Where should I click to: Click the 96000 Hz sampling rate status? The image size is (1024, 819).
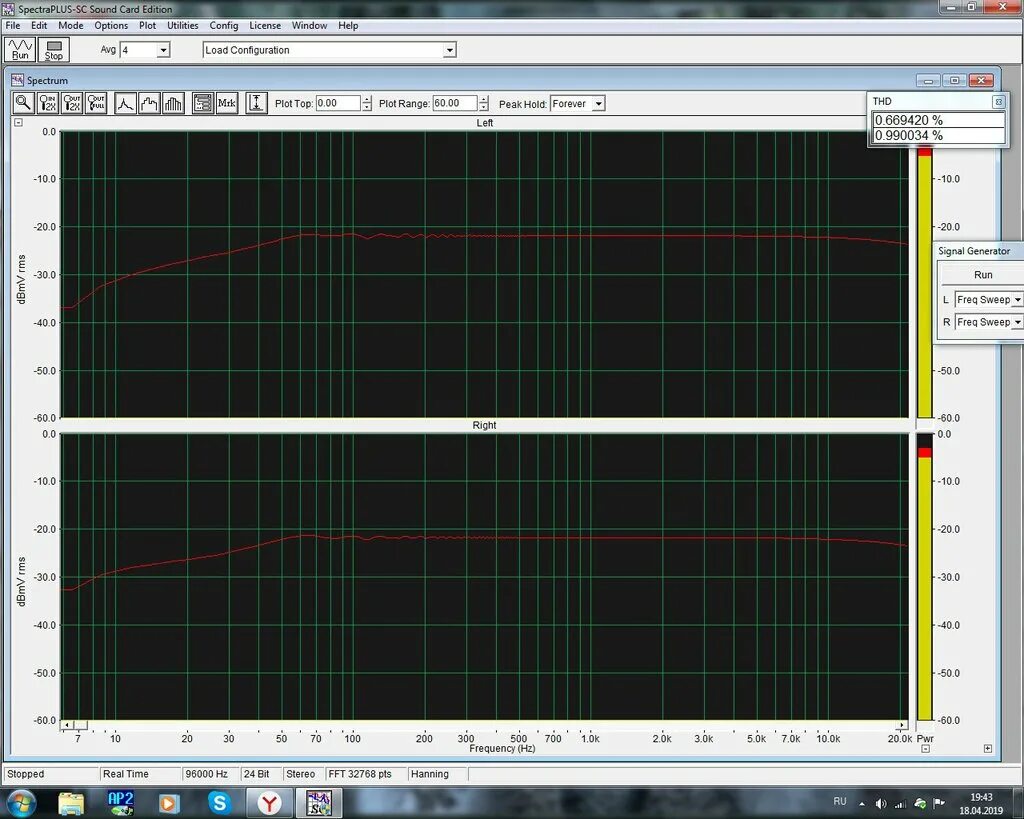click(210, 774)
